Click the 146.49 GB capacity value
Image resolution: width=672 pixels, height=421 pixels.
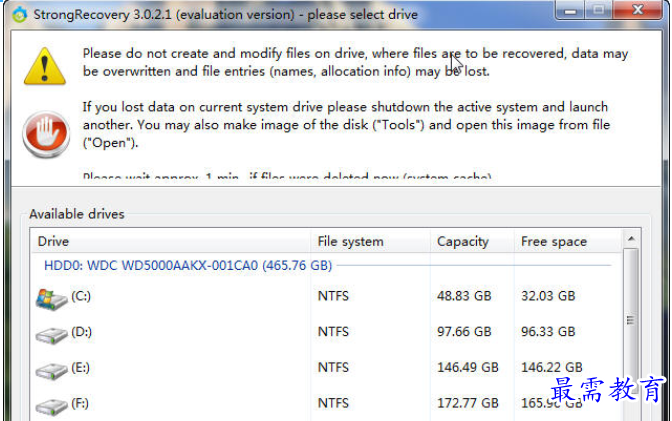468,367
